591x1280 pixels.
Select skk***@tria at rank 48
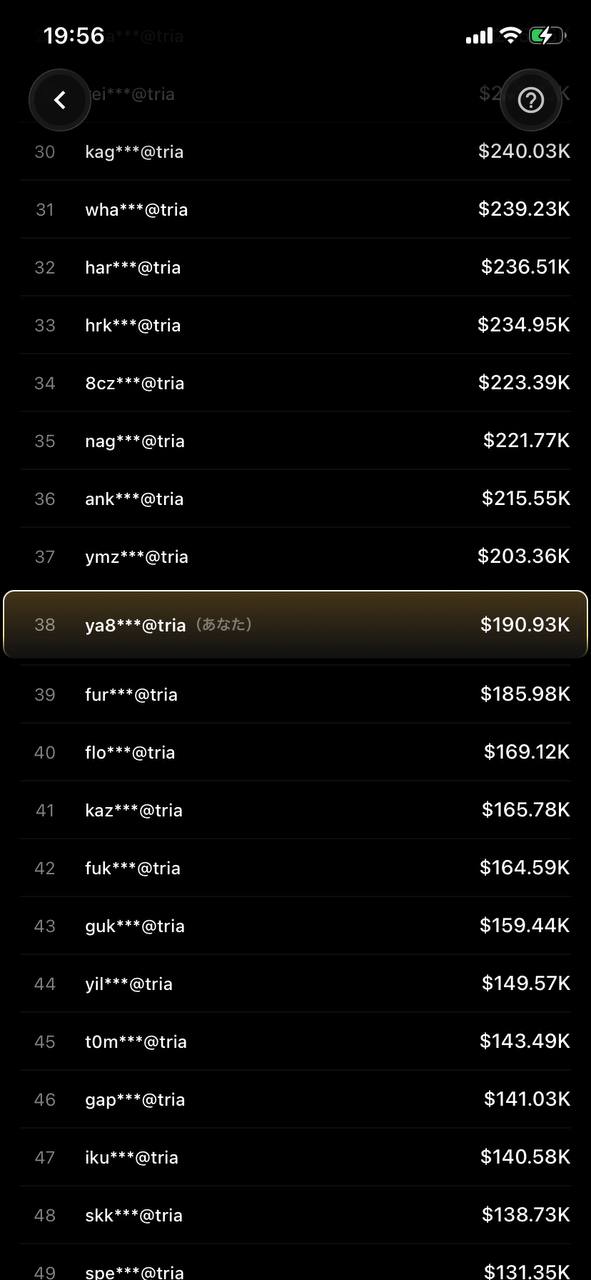295,1216
